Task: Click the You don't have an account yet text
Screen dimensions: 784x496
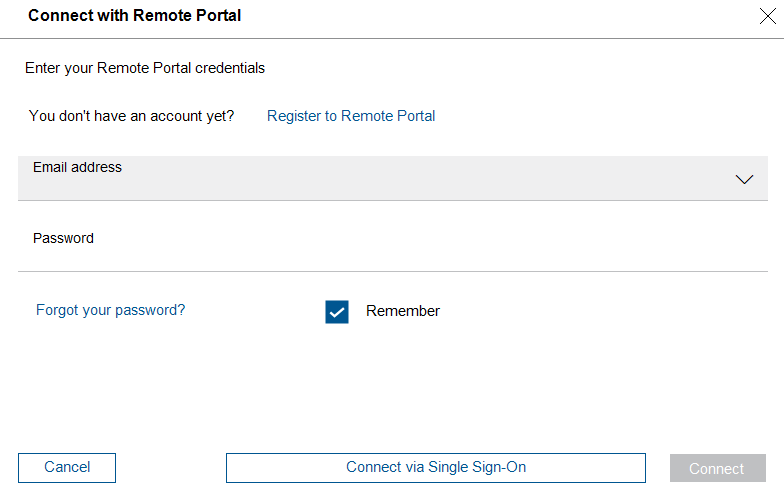Action: (131, 116)
